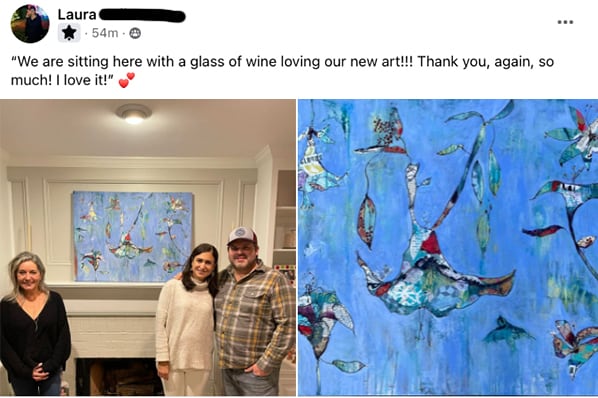
Task: Open the 54m post timestamp link
Action: (x=105, y=33)
